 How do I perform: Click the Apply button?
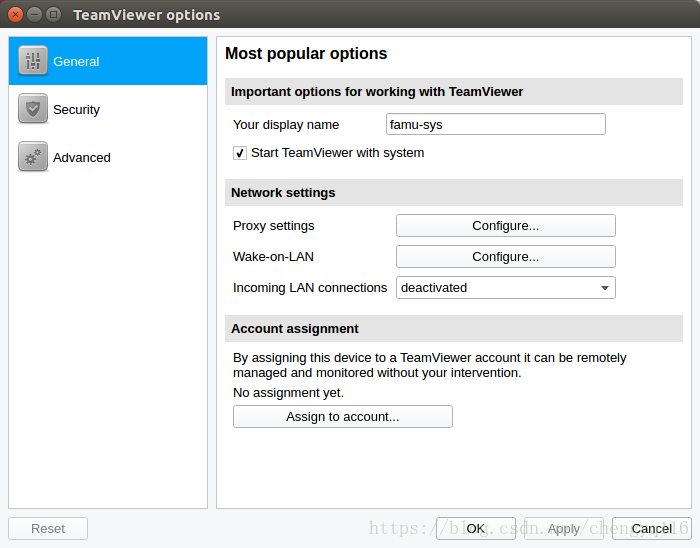564,529
